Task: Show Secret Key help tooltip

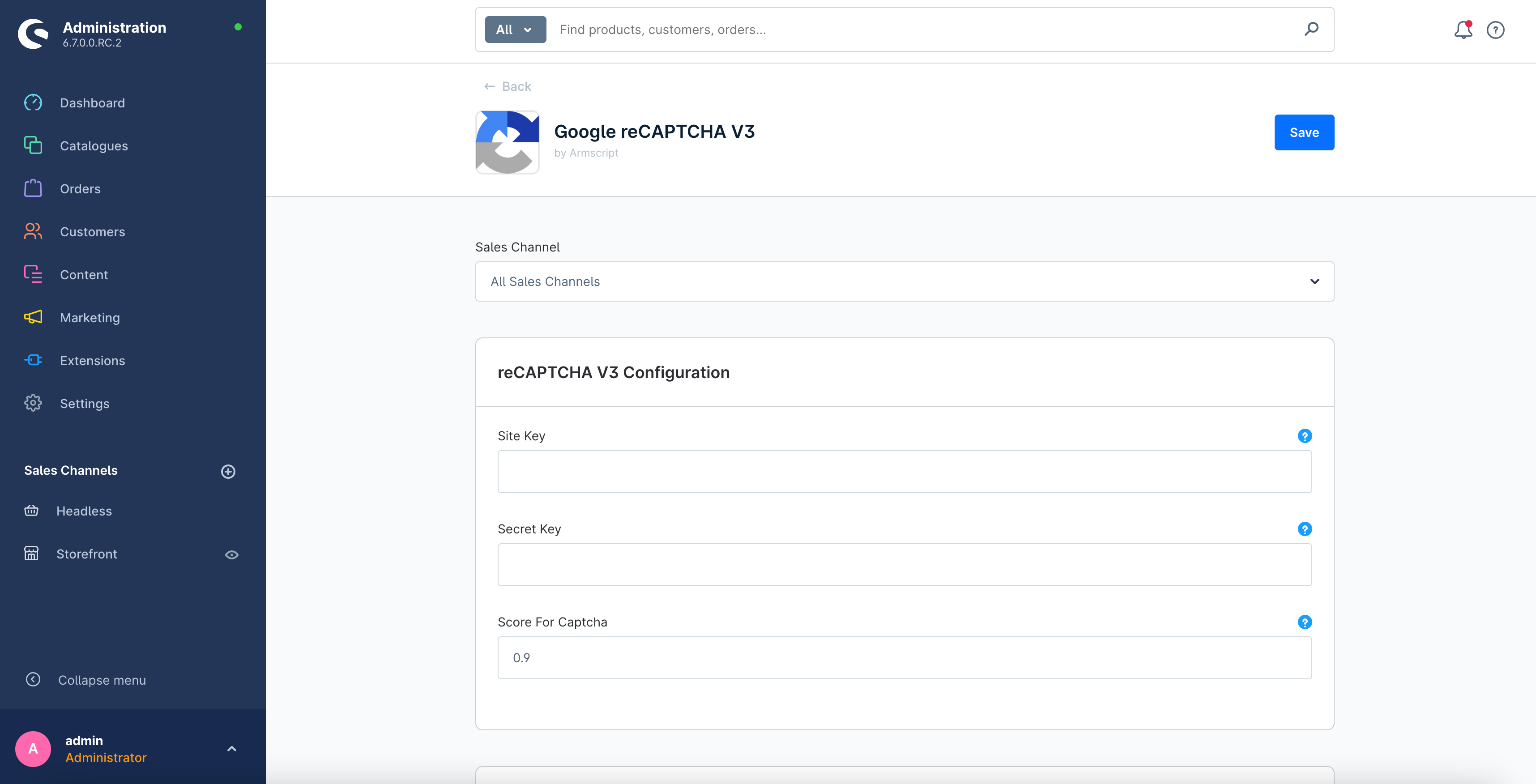Action: click(x=1305, y=529)
